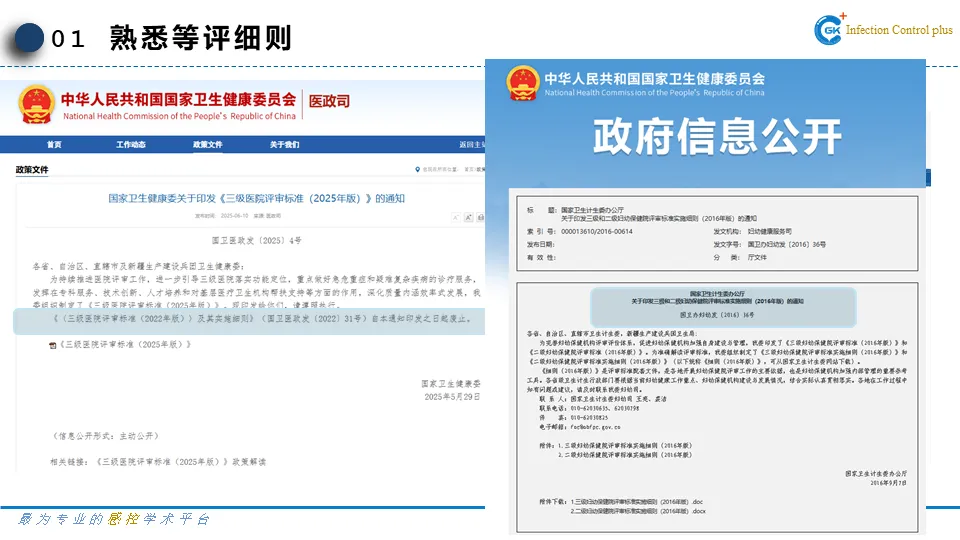Click the increase font size icon
Image resolution: width=960 pixels, height=540 pixels.
468,217
